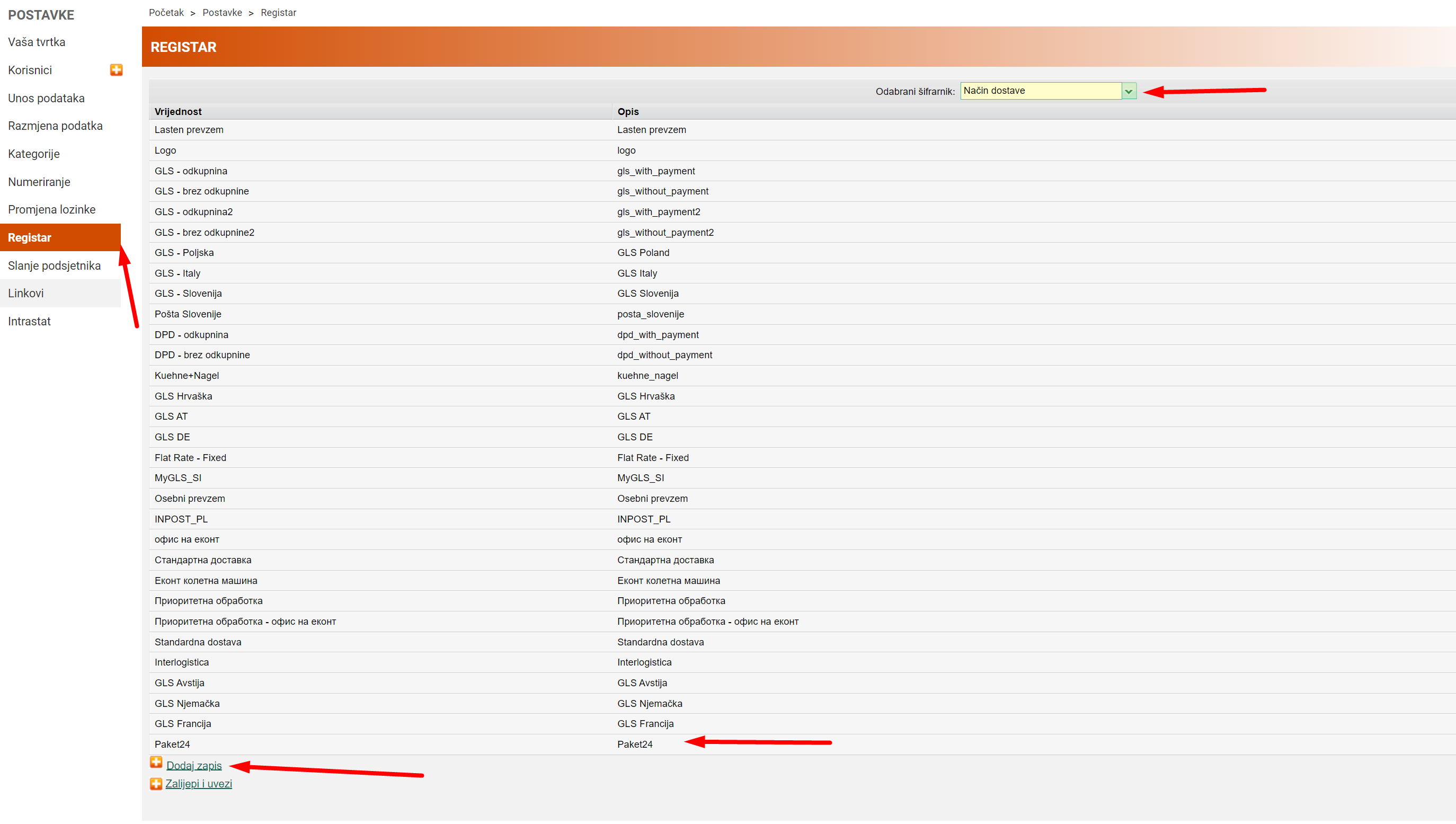Click the Zalijepi i uvezi link
Screen dimensions: 1456x824
[x=199, y=784]
